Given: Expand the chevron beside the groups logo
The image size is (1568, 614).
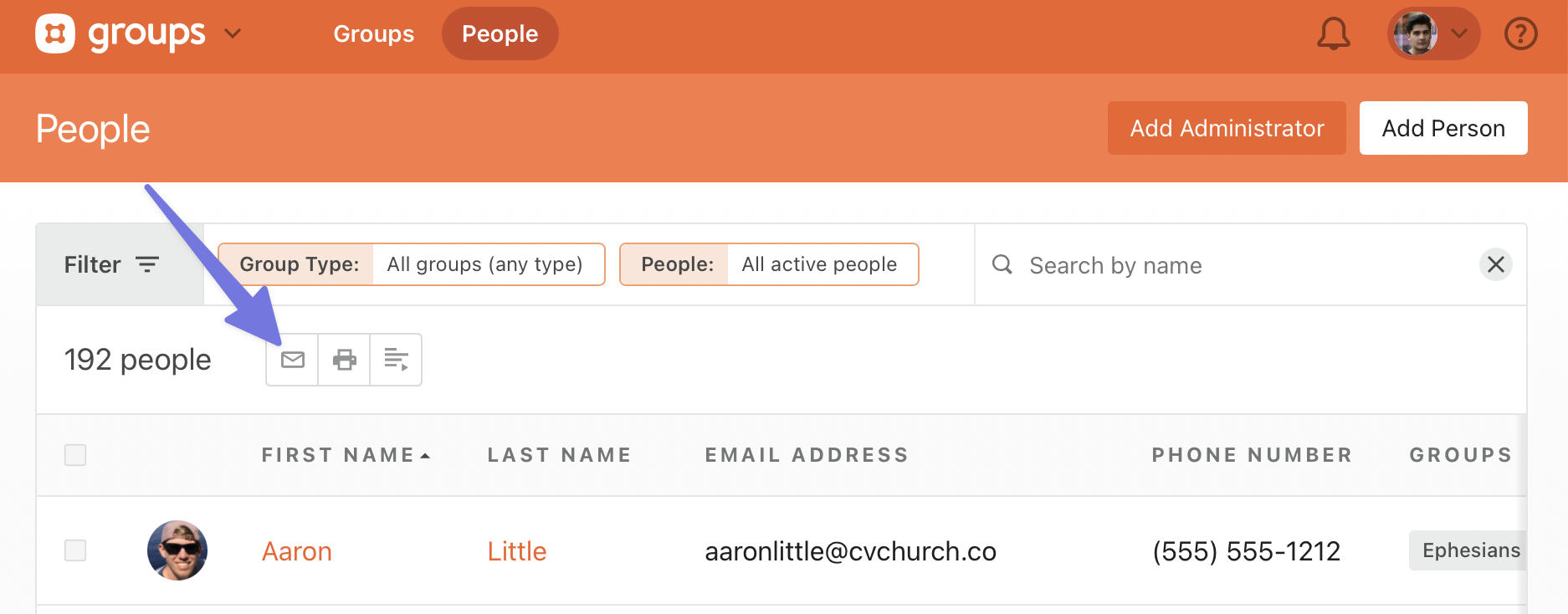Looking at the screenshot, I should pyautogui.click(x=232, y=33).
